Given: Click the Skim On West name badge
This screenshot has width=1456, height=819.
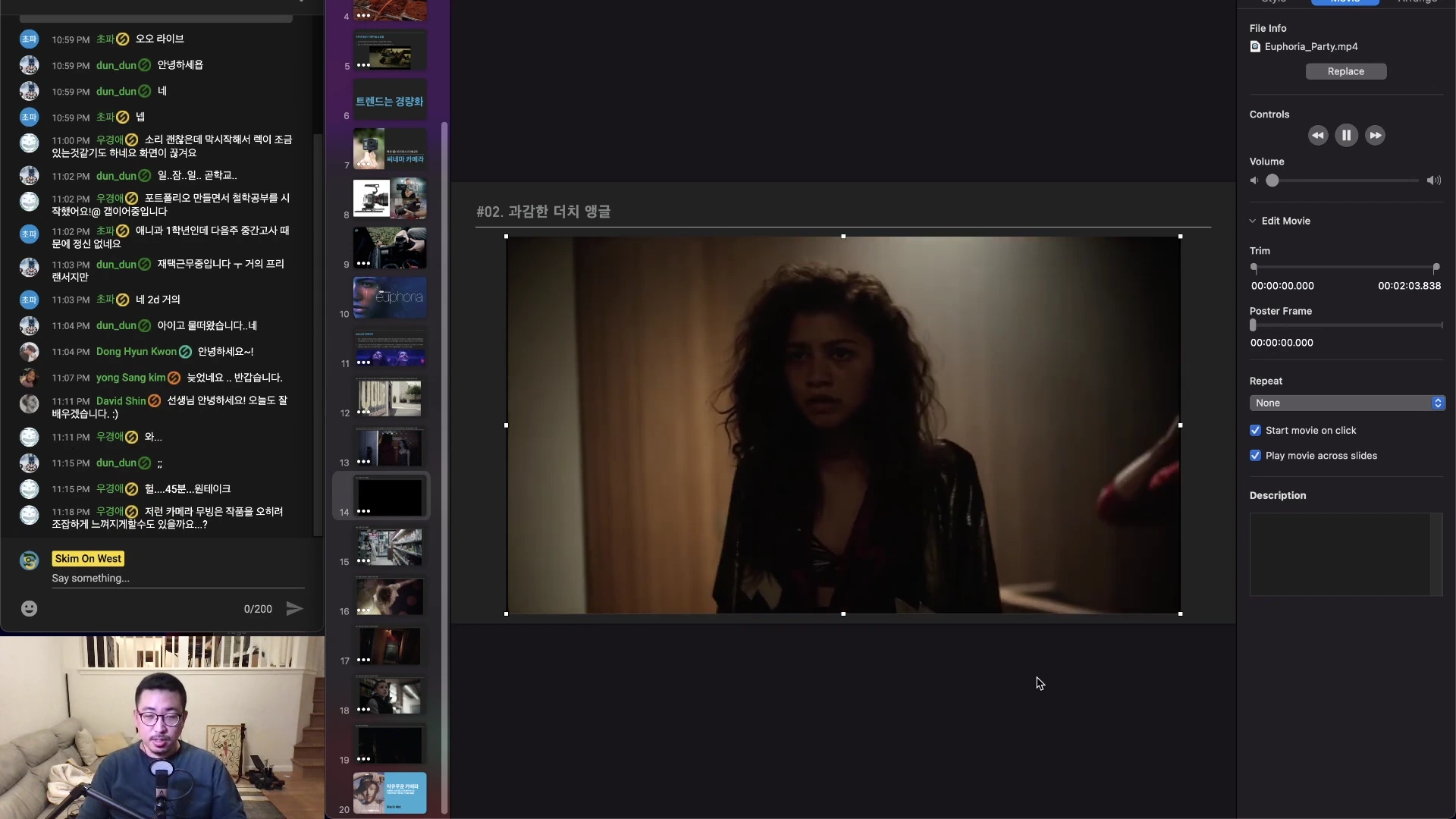Looking at the screenshot, I should 88,559.
